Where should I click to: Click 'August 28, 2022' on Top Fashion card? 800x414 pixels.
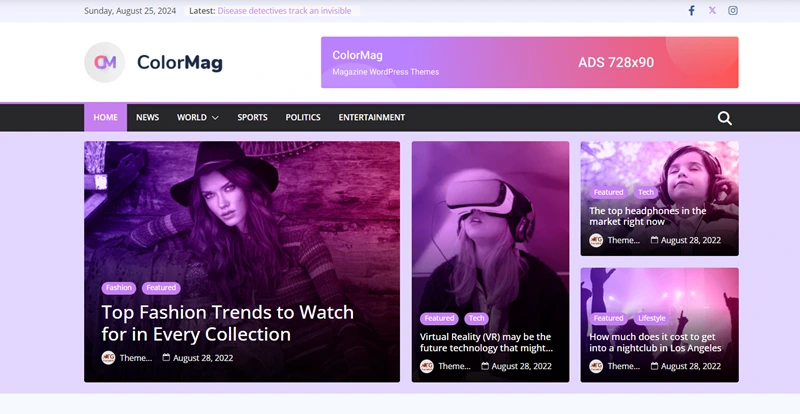(203, 358)
